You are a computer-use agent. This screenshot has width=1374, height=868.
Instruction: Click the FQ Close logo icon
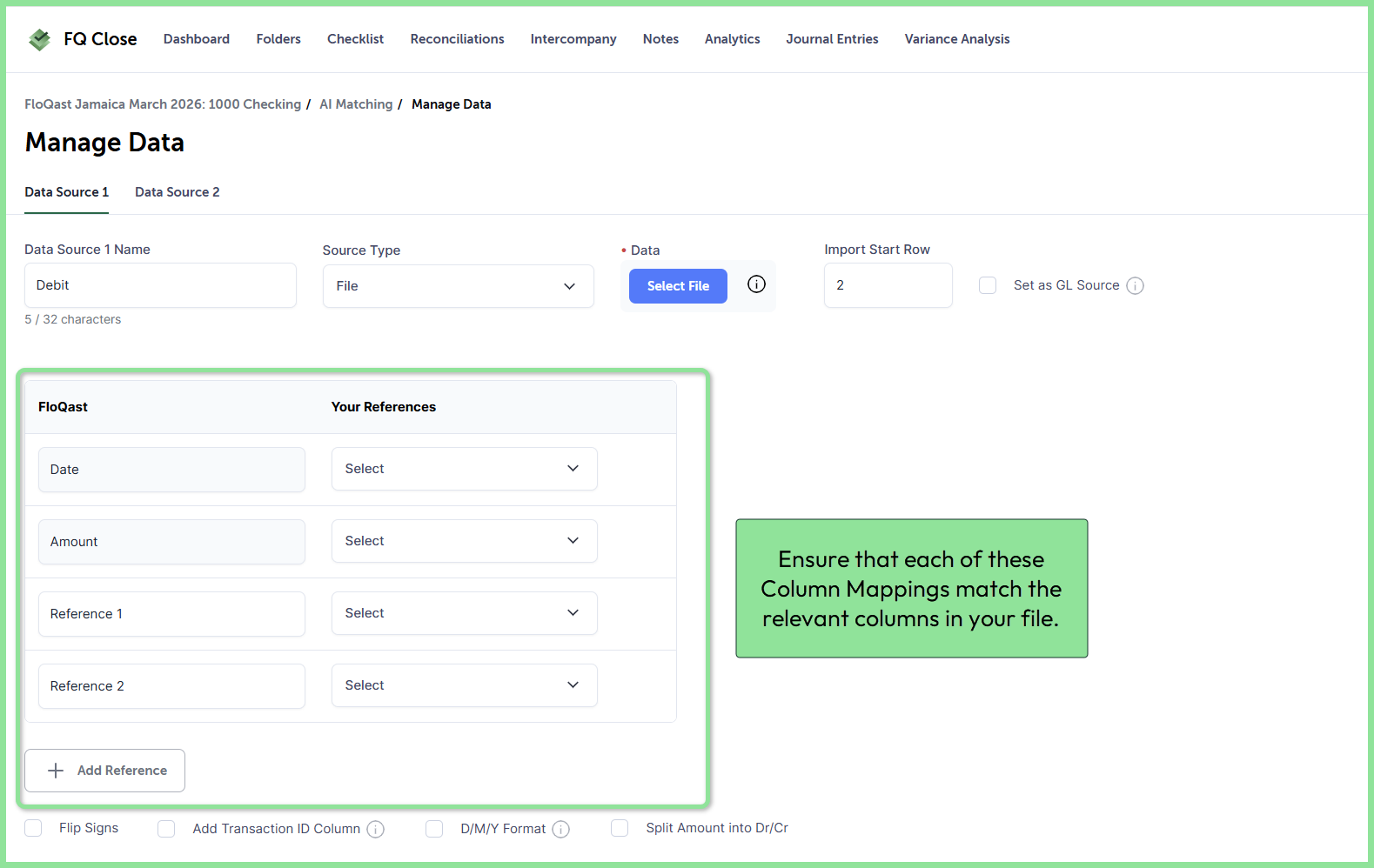click(x=39, y=39)
